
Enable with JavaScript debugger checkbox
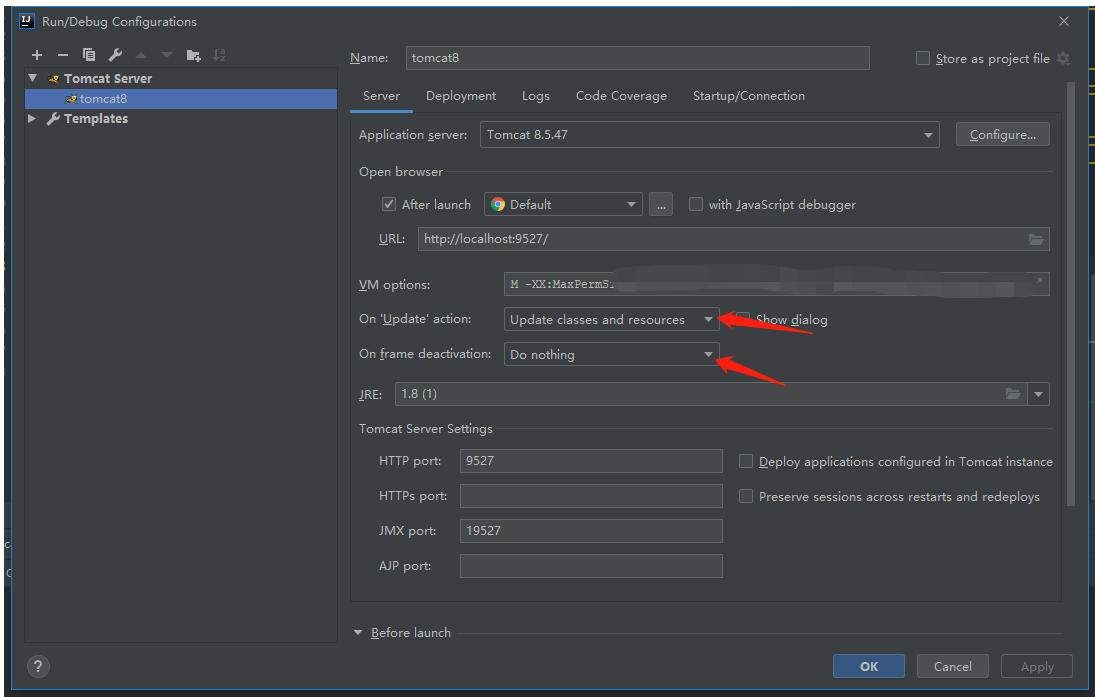coord(696,205)
